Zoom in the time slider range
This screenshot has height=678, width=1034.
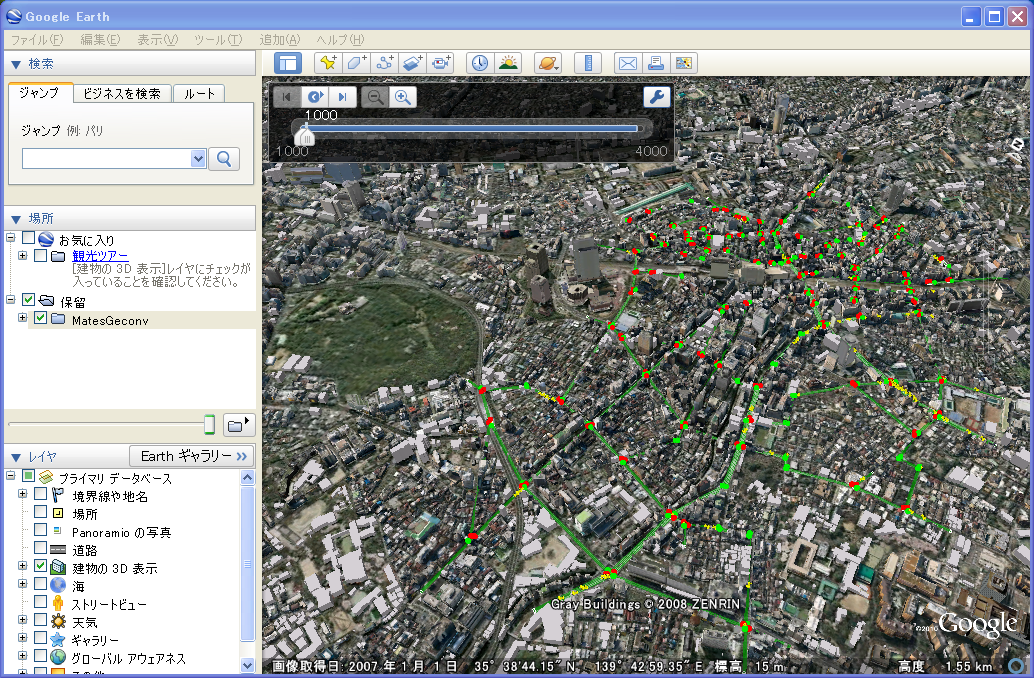(x=403, y=97)
